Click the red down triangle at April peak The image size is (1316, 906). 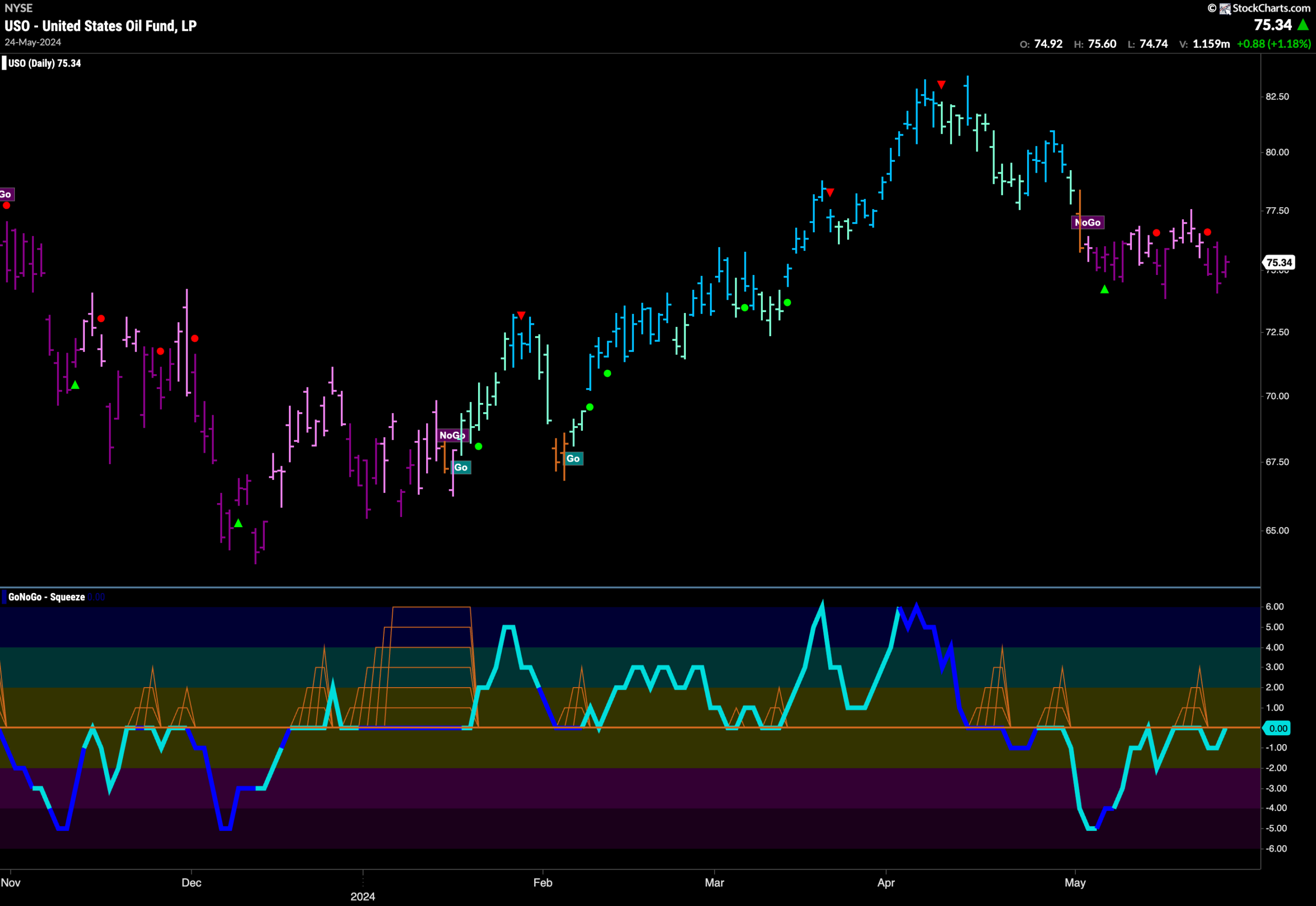[x=941, y=85]
